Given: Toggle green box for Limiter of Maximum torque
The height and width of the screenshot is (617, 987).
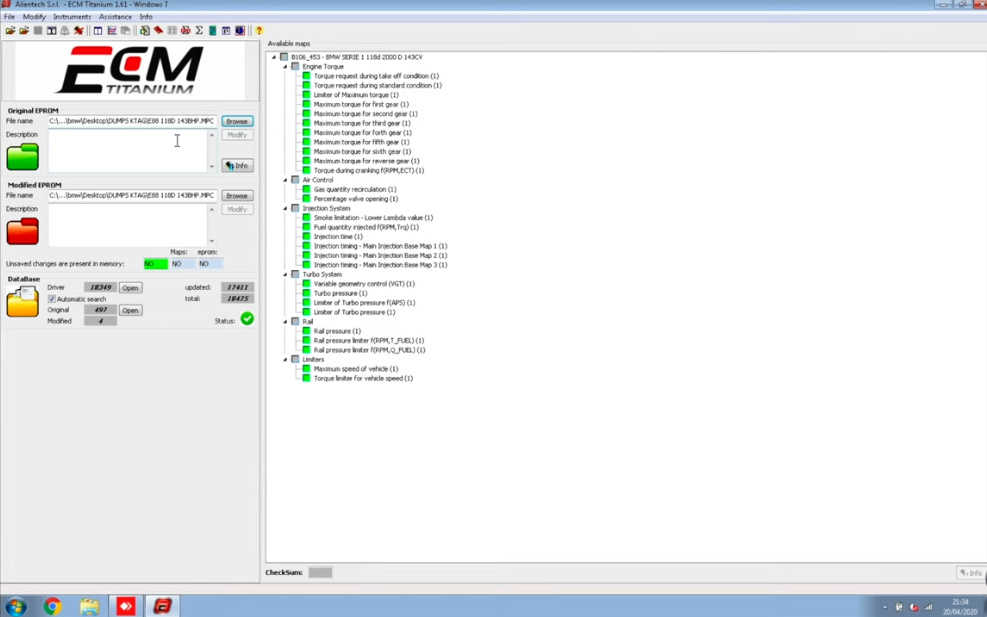Looking at the screenshot, I should [307, 94].
